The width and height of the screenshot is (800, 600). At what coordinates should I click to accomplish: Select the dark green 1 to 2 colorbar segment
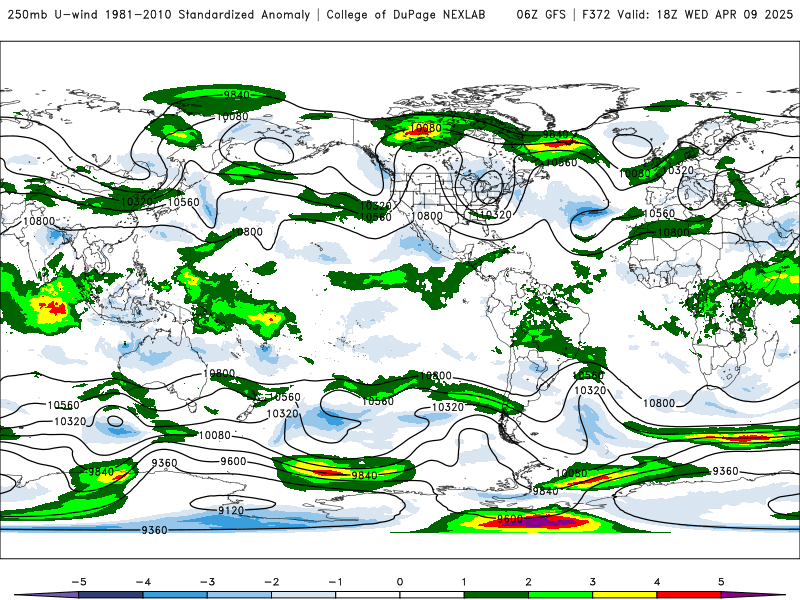click(x=496, y=596)
